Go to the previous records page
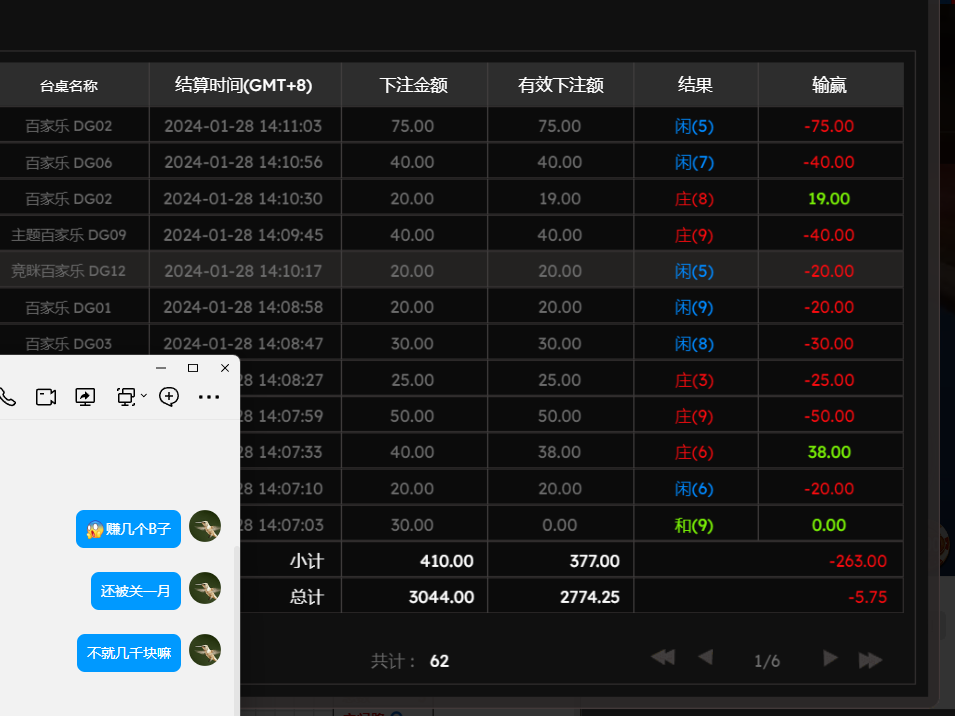955x716 pixels. point(705,658)
